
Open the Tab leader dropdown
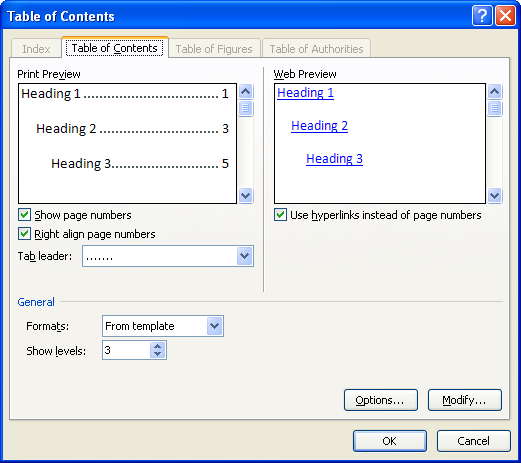[x=245, y=256]
